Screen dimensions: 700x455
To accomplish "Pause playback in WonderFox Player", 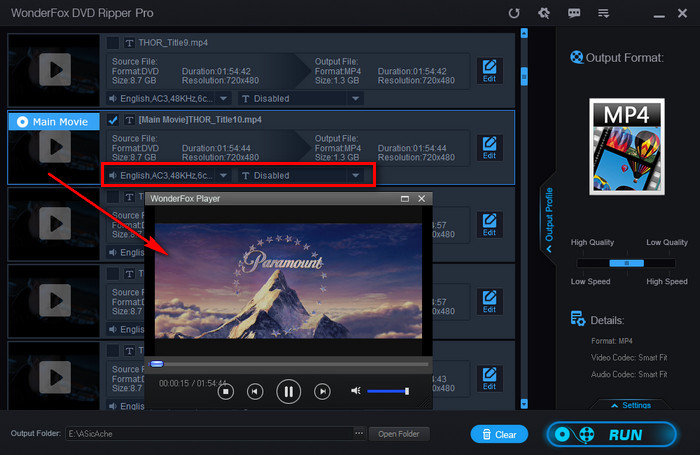I will [288, 391].
